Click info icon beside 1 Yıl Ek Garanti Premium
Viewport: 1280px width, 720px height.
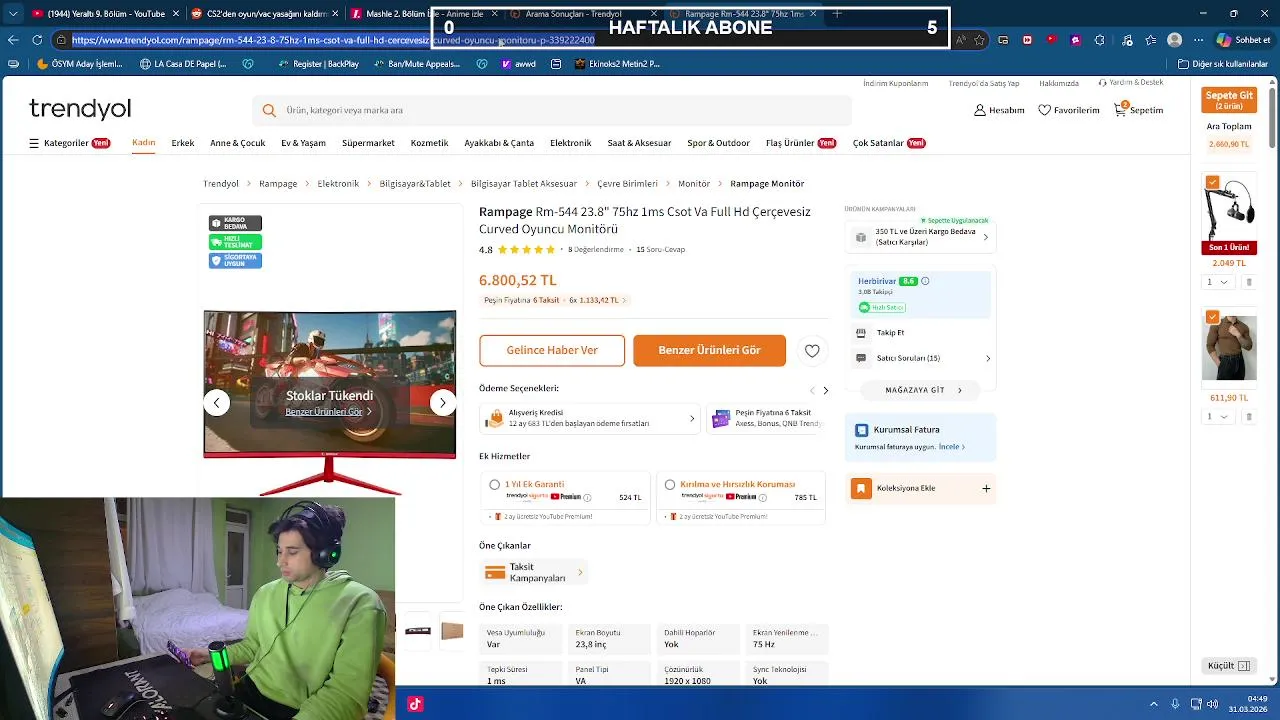pyautogui.click(x=587, y=497)
